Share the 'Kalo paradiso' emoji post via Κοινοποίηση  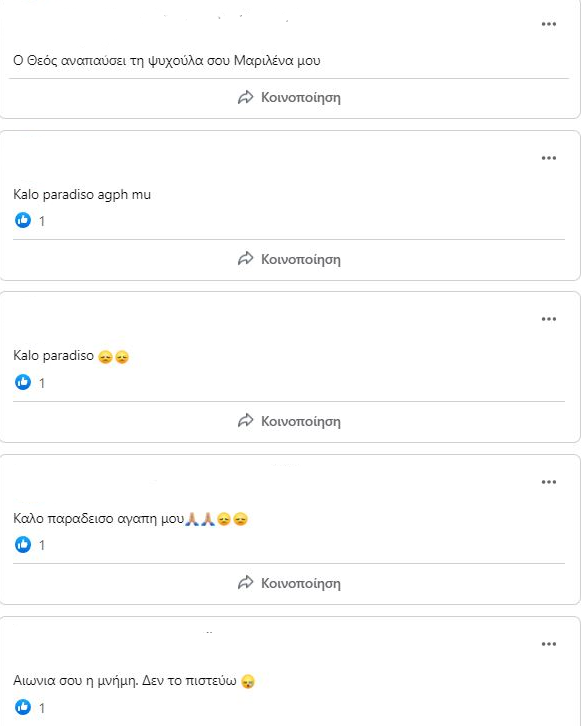pyautogui.click(x=289, y=421)
